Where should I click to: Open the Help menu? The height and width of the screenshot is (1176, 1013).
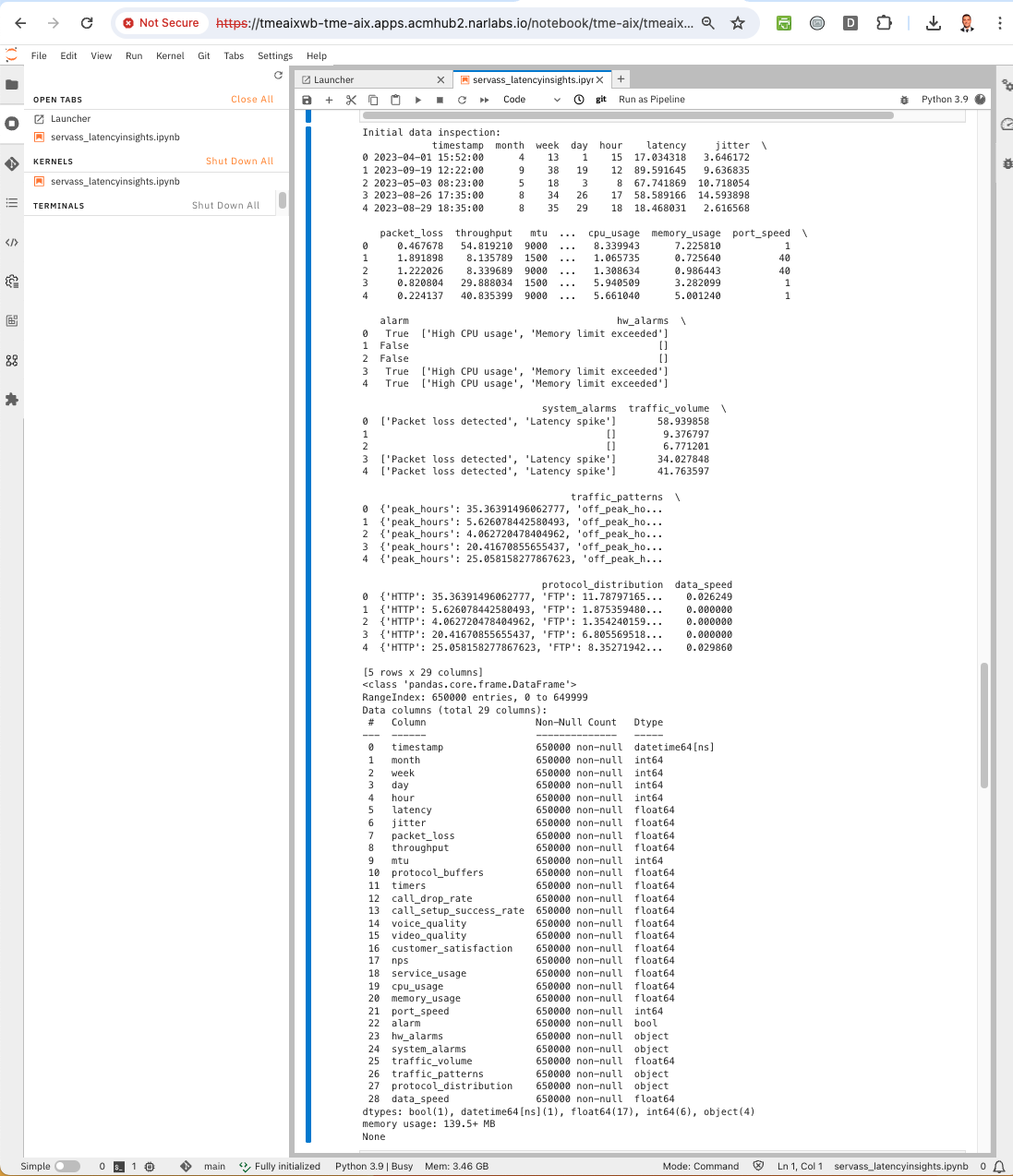[317, 55]
